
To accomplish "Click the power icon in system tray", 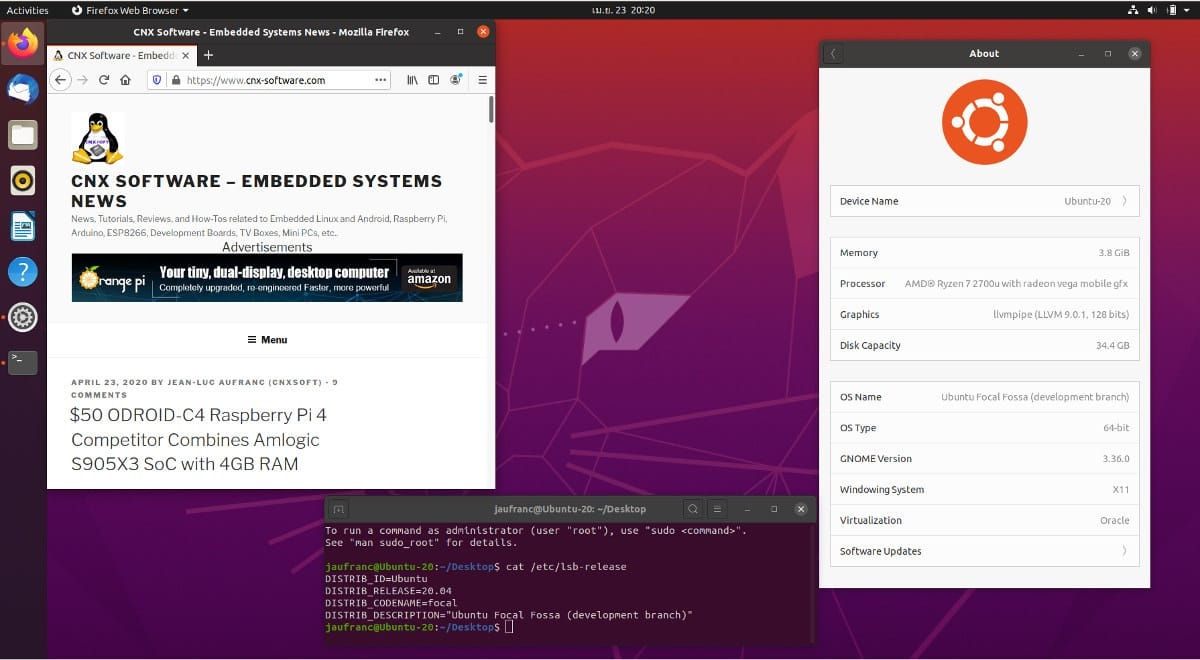I will (1169, 10).
